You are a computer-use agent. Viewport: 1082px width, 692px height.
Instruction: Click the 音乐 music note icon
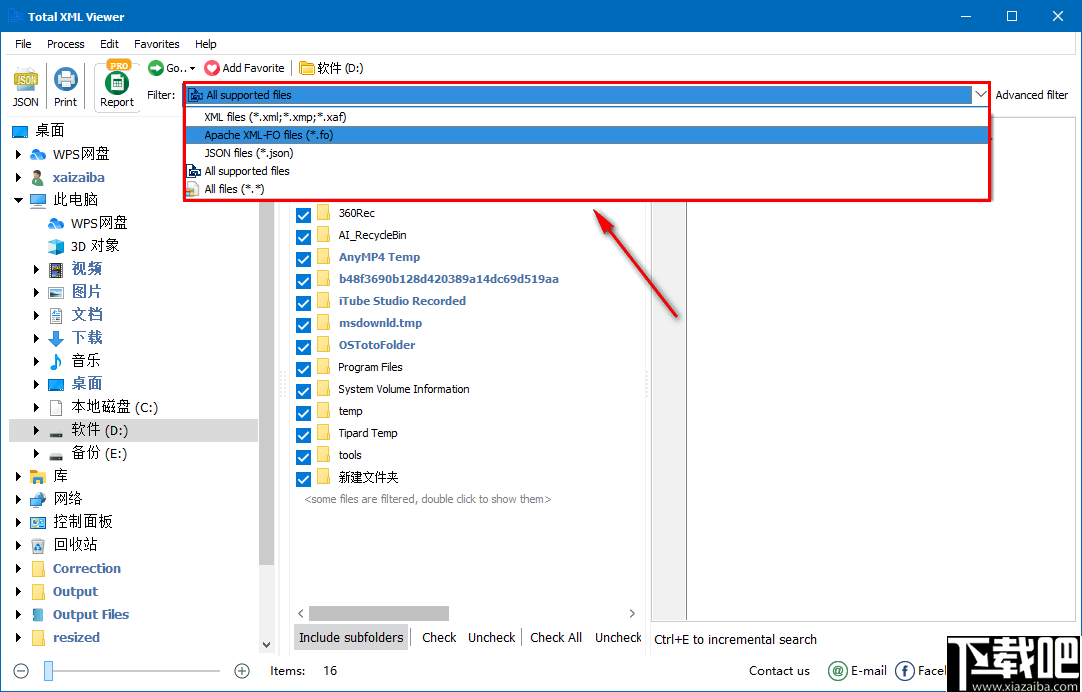tap(56, 361)
